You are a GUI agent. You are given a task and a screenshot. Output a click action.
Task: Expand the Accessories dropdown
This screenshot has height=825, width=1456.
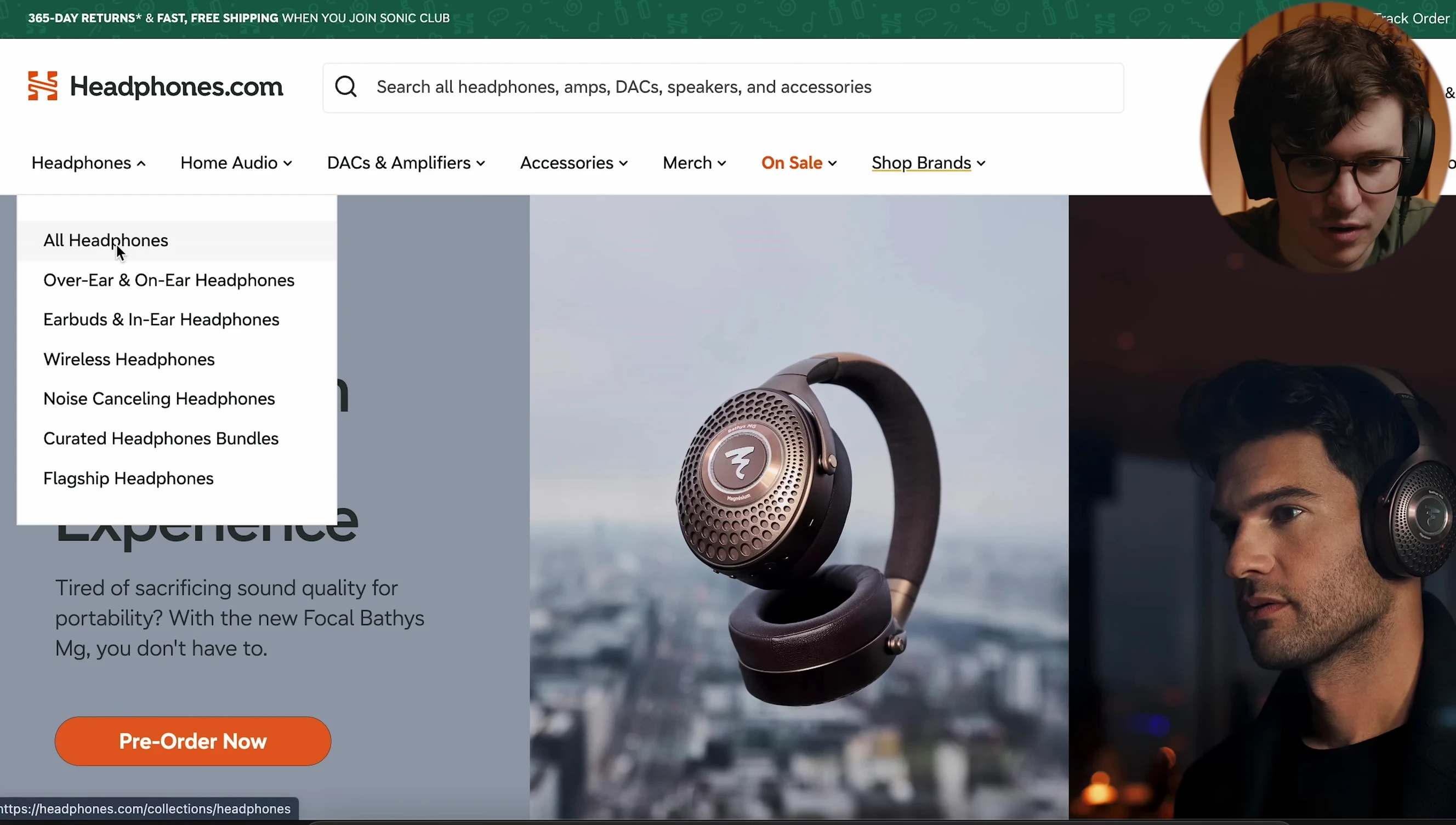pos(574,163)
